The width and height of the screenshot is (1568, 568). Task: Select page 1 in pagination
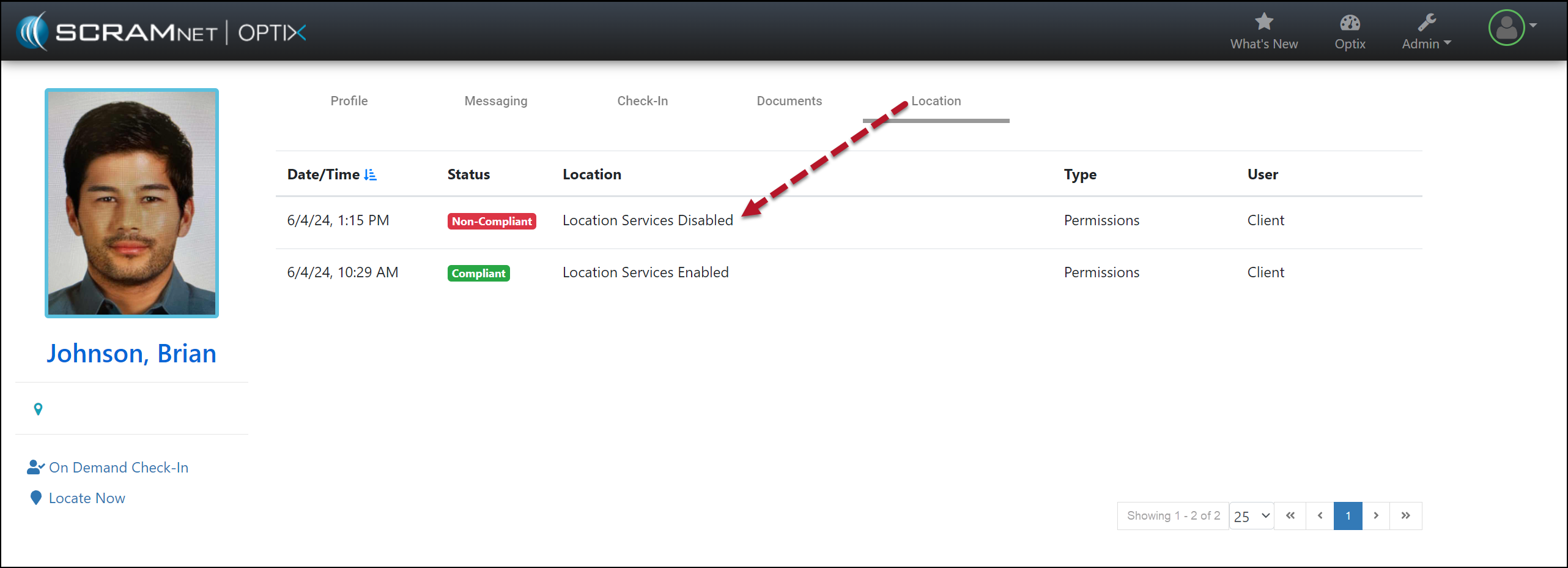point(1348,516)
